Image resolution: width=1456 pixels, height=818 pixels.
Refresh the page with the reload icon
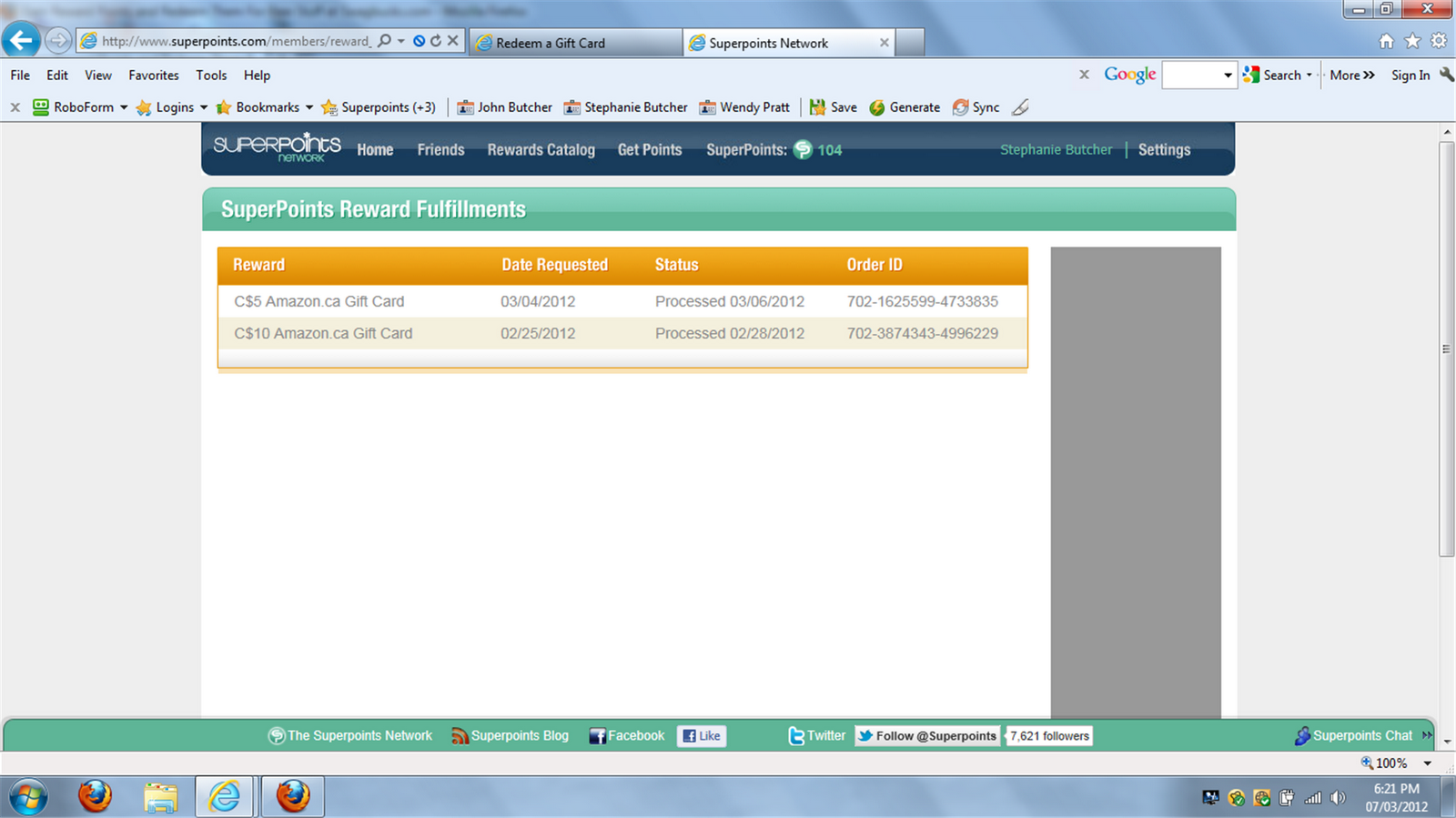click(x=436, y=41)
